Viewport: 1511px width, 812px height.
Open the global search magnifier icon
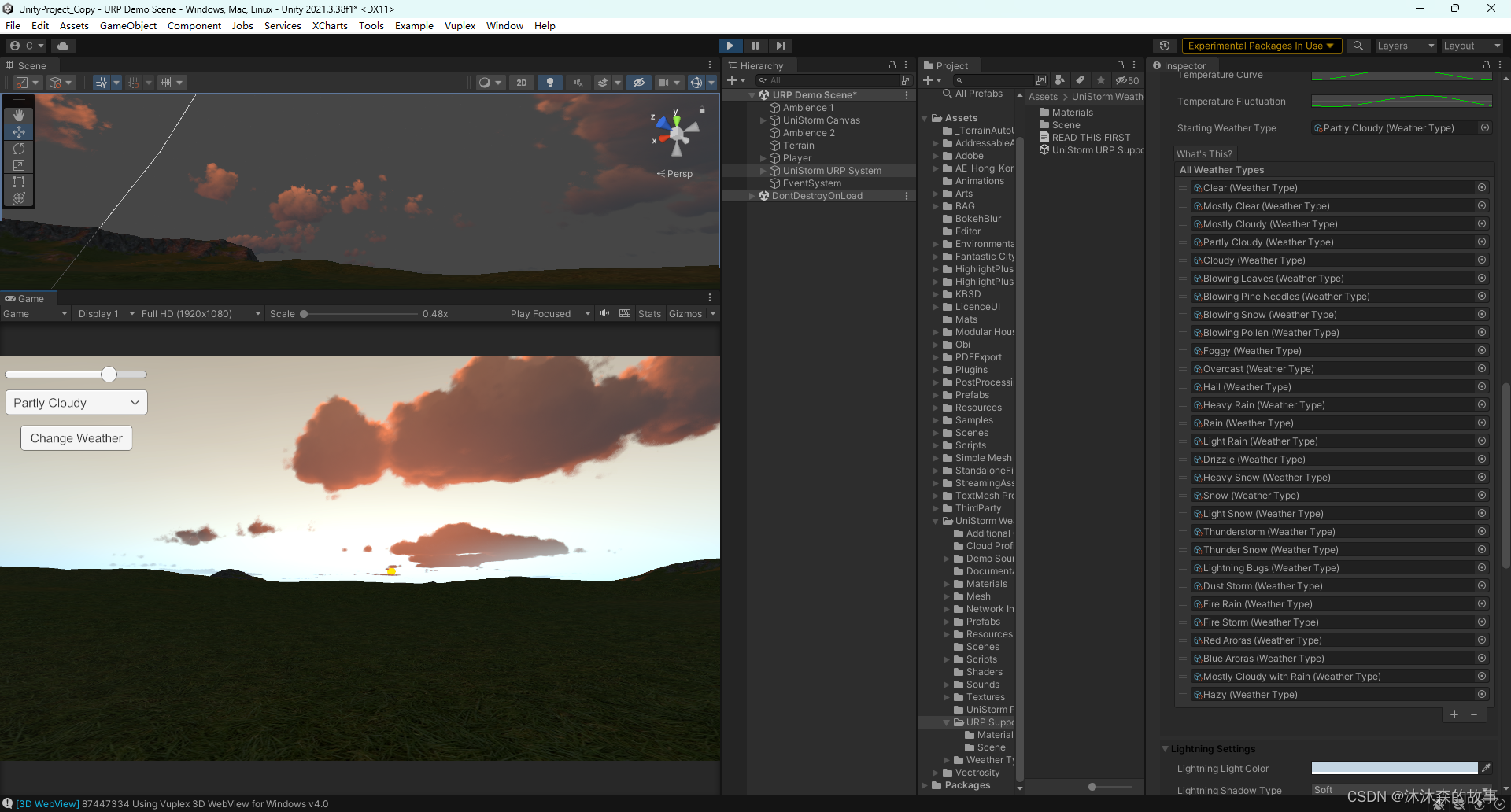(1358, 46)
